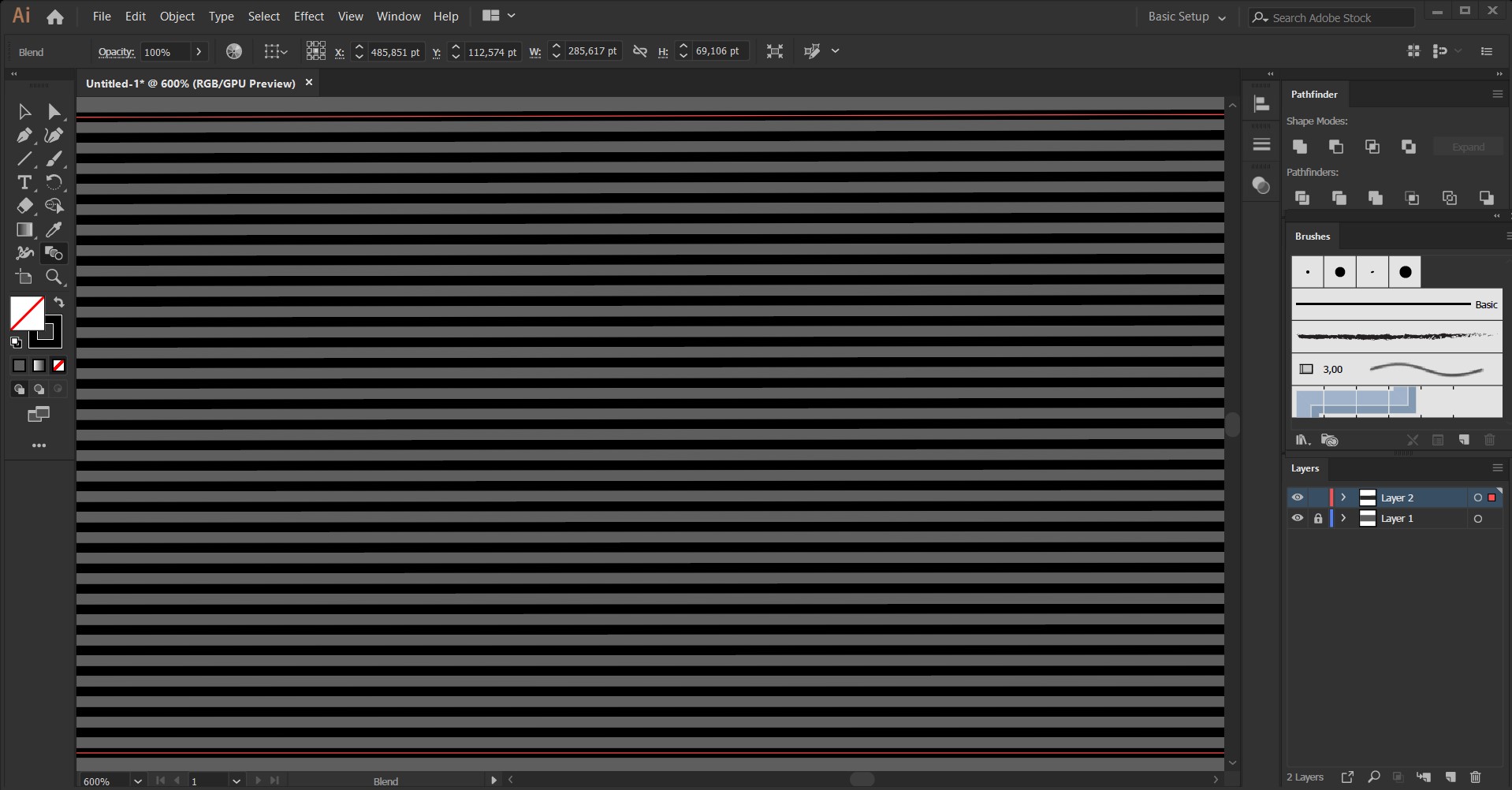The image size is (1512, 790).
Task: Delete selected brush using trash icon
Action: (1489, 440)
